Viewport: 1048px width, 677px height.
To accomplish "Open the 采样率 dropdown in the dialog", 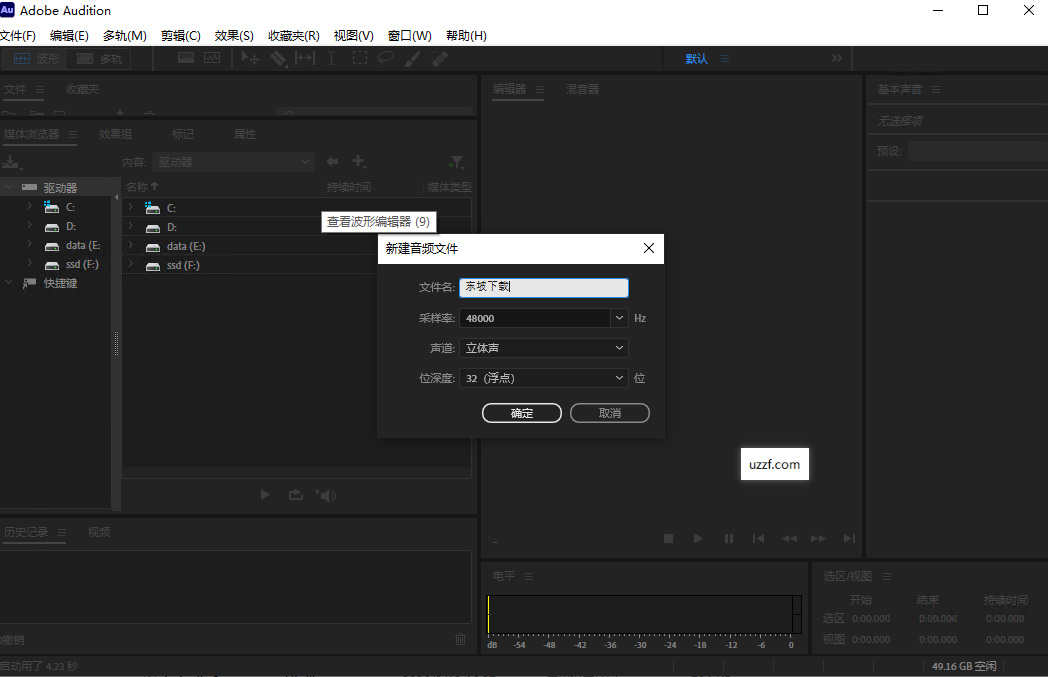I will click(619, 317).
